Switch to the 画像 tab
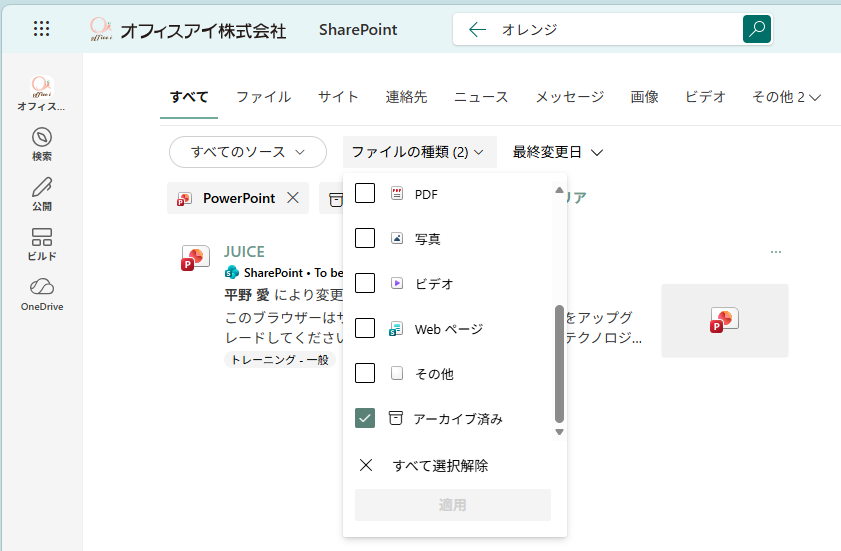The width and height of the screenshot is (841, 551). [644, 97]
